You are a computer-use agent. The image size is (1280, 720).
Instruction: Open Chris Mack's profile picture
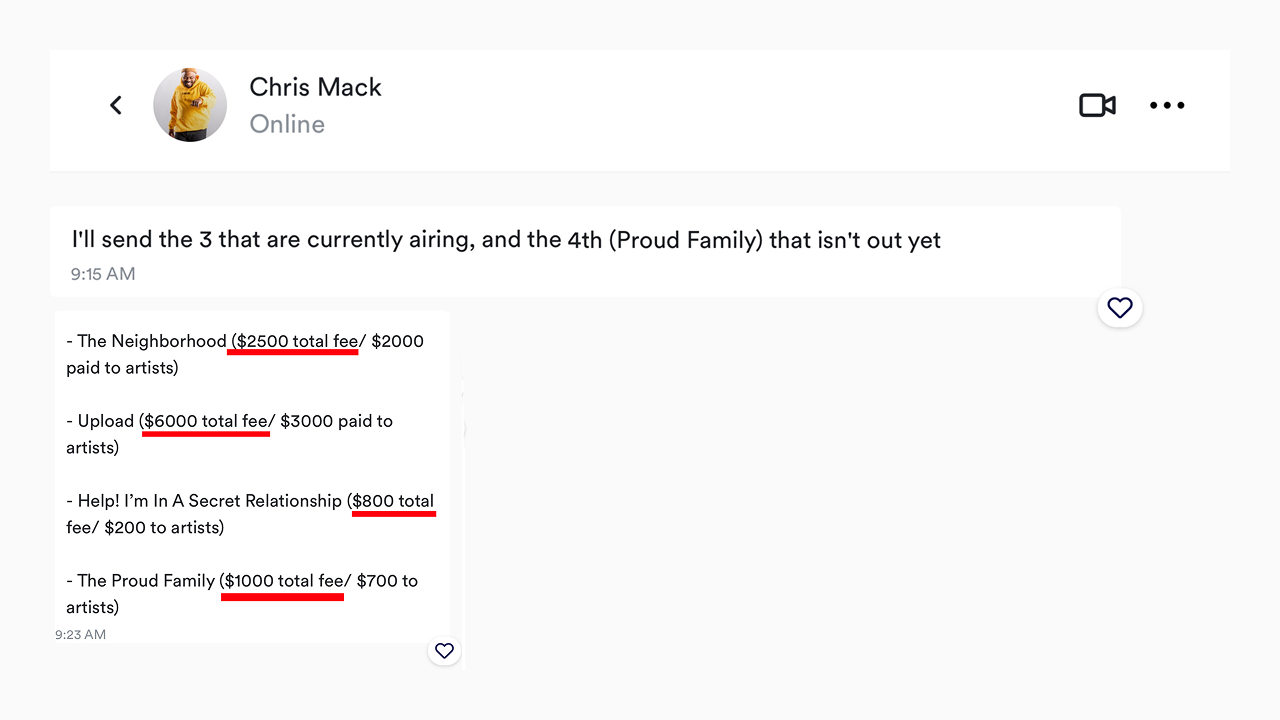(x=190, y=105)
